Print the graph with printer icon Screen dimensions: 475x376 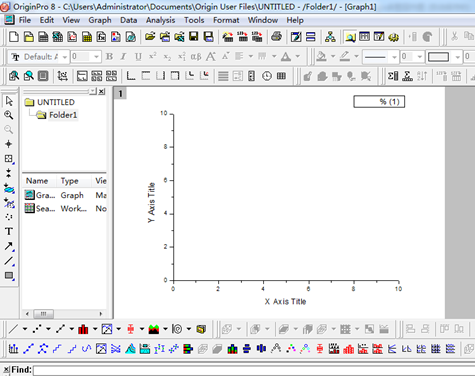pos(276,37)
